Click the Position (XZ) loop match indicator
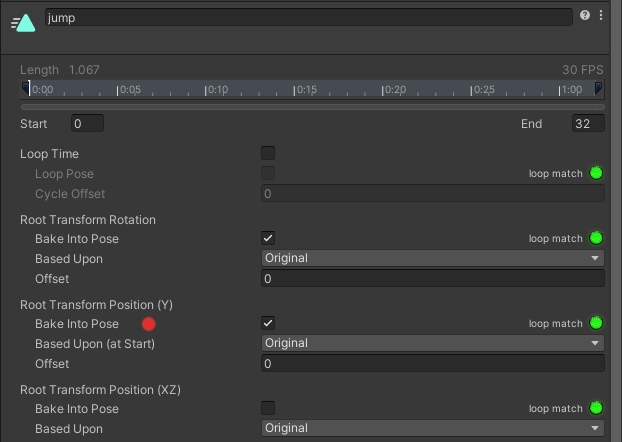The height and width of the screenshot is (442, 622). [x=597, y=408]
